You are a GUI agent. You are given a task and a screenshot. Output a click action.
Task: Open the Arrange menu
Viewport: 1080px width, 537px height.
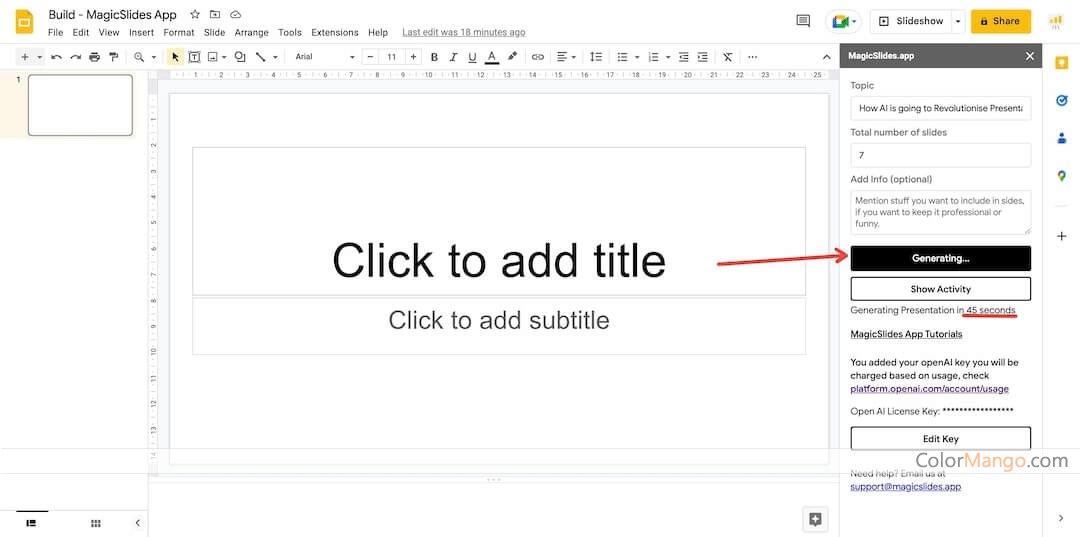251,33
